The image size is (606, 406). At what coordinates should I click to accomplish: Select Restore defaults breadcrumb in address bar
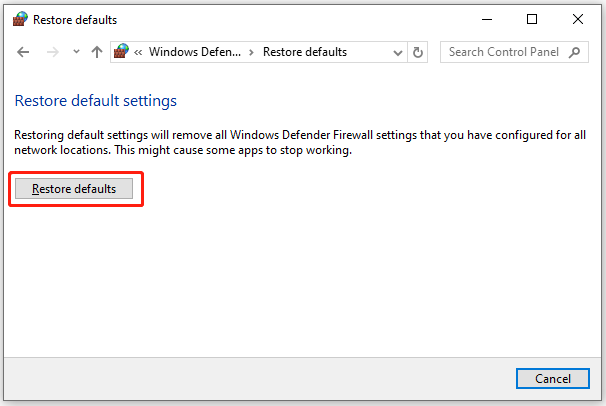tap(305, 52)
